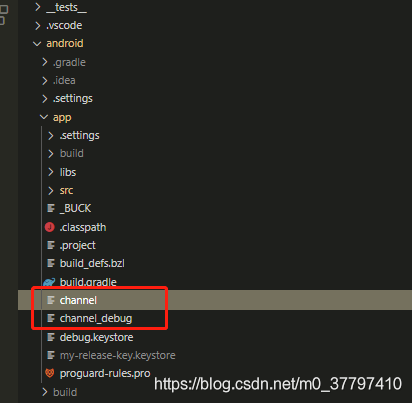Select the .vscode folder name
Screen dimensions: 412x403
click(x=64, y=25)
